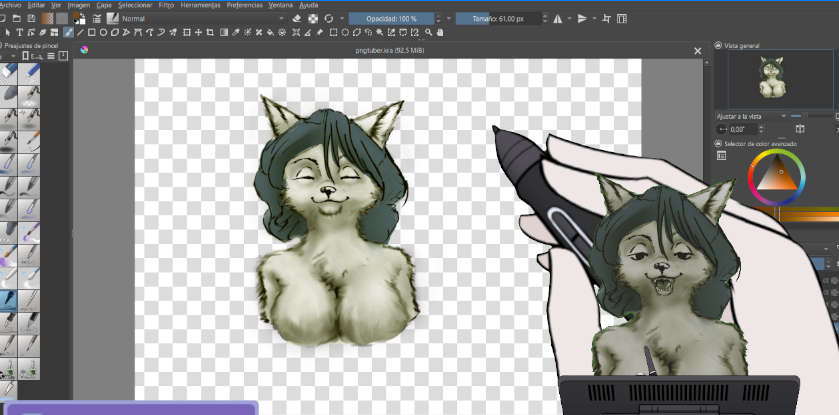Select the pan hand tool
Image resolution: width=839 pixels, height=415 pixels.
(440, 33)
